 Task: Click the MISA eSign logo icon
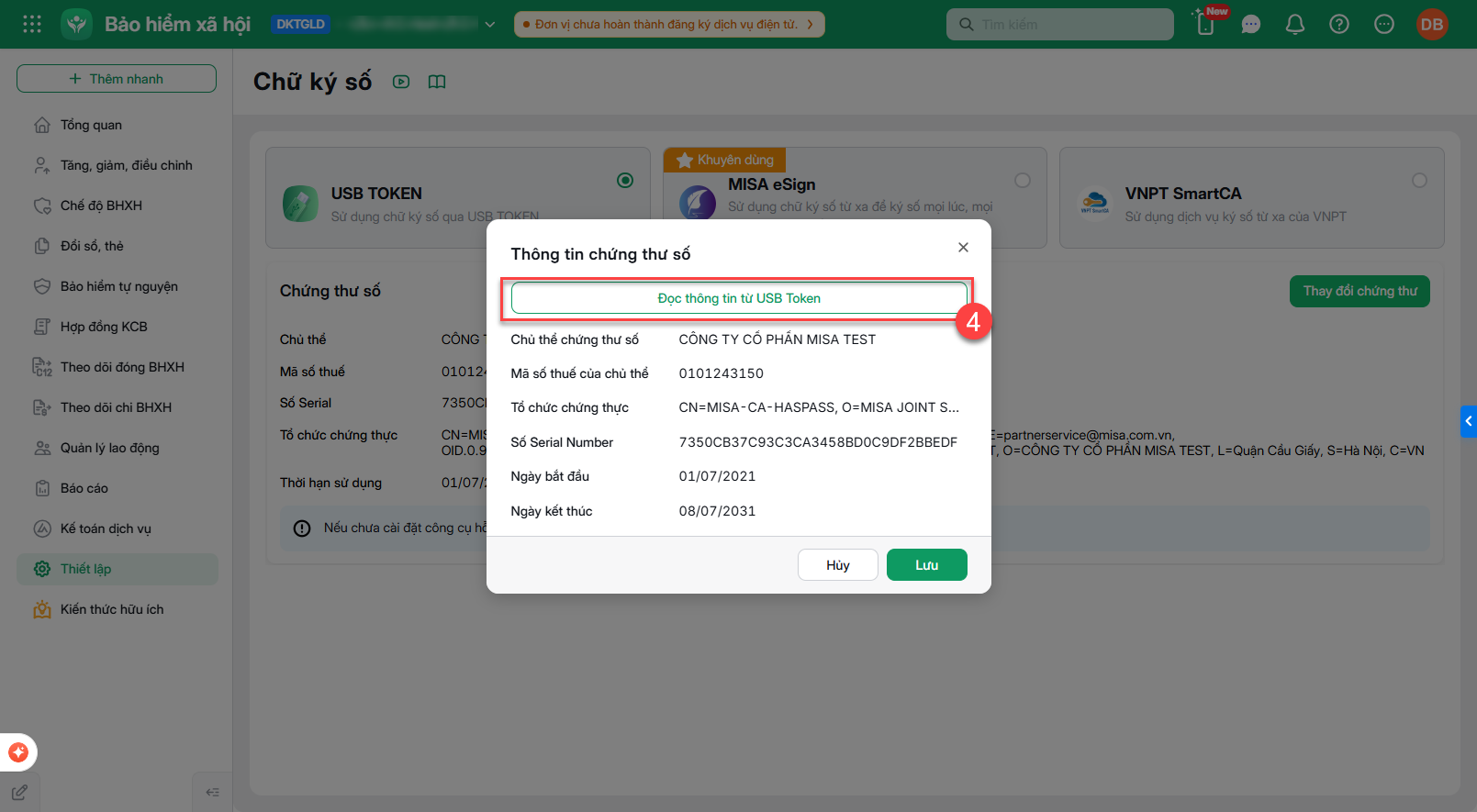point(697,202)
